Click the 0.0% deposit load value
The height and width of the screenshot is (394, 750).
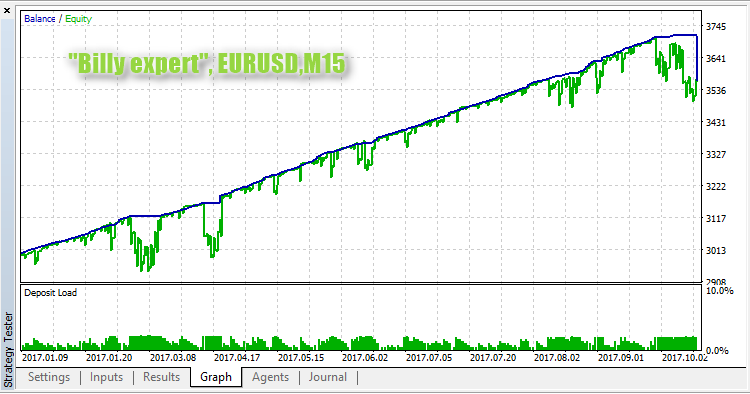[x=717, y=350]
